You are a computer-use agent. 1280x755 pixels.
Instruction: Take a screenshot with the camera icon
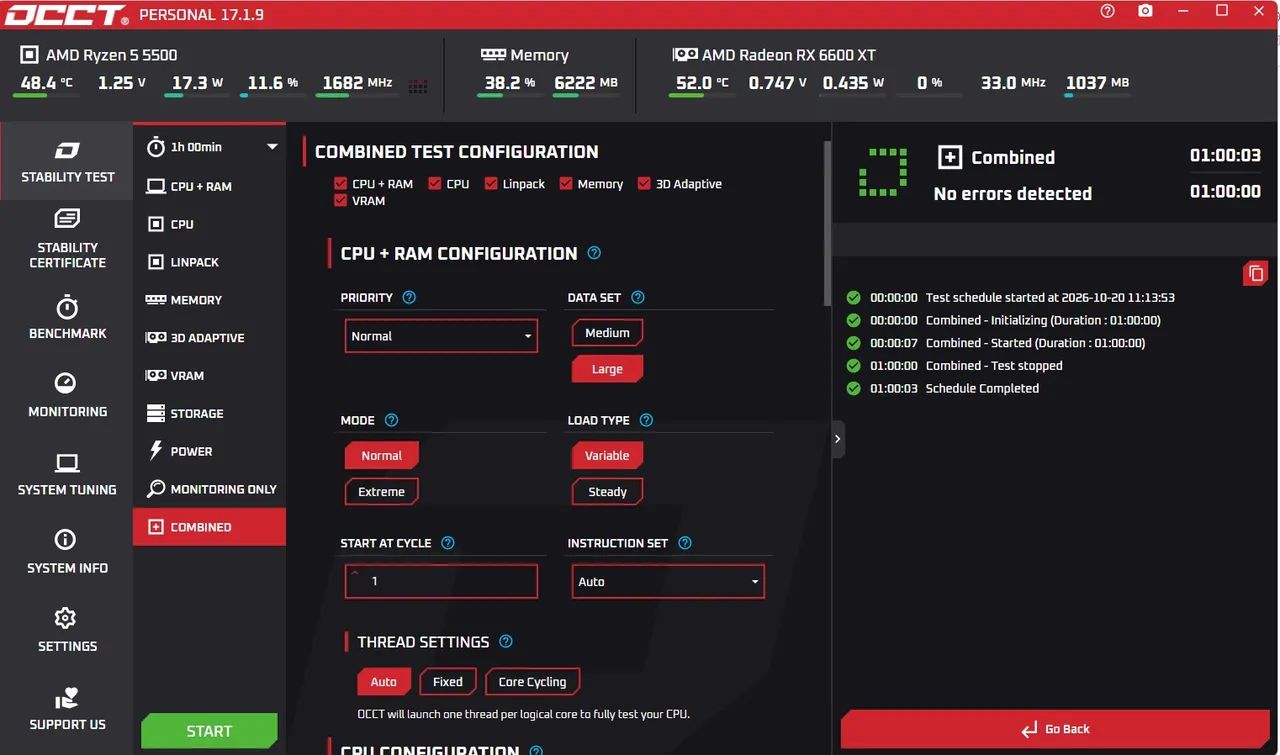coord(1145,12)
